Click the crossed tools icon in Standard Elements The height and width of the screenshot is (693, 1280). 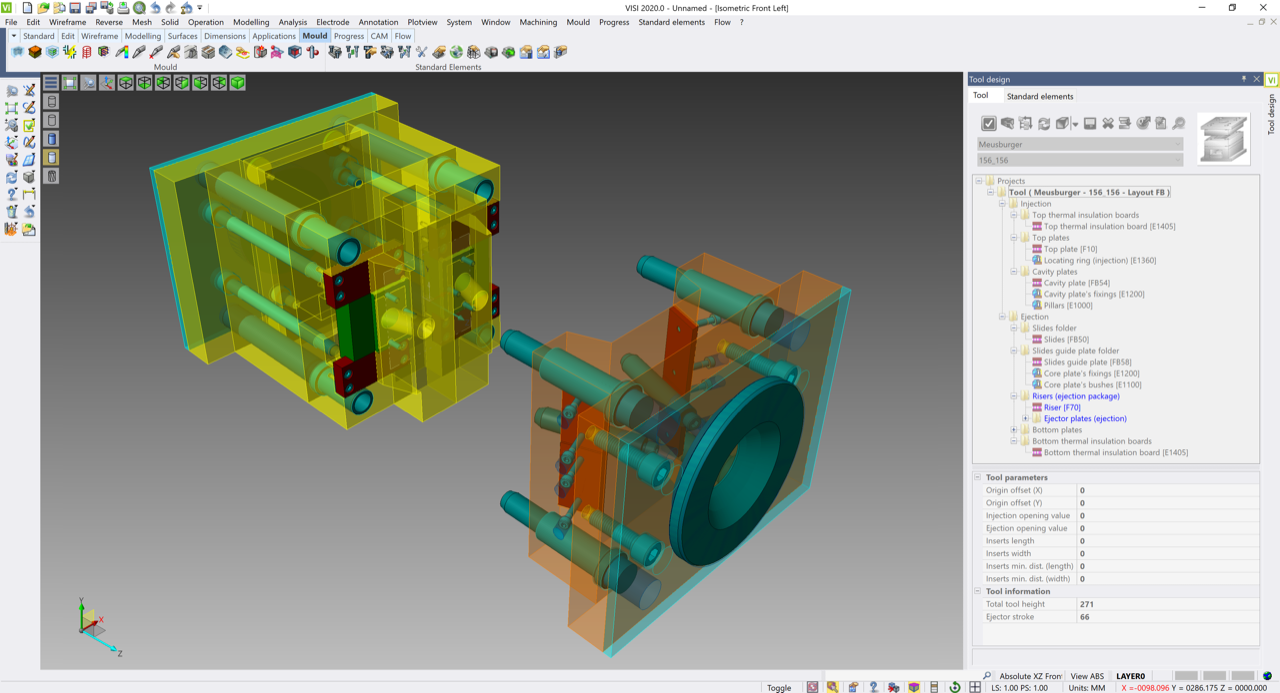(421, 52)
